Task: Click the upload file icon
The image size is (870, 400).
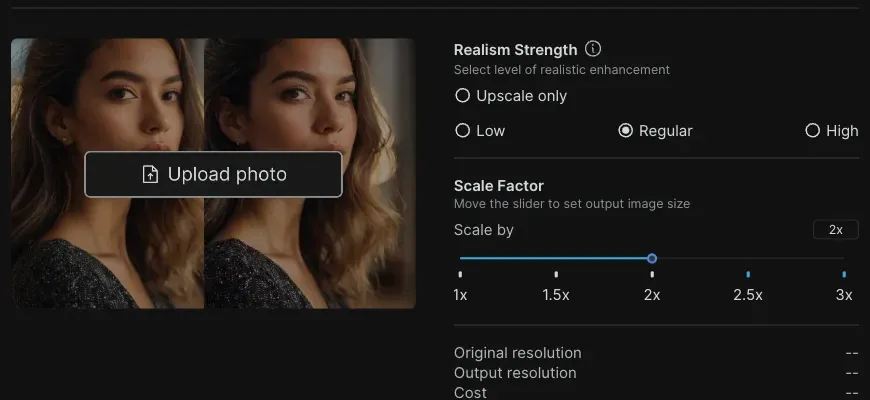Action: tap(150, 174)
